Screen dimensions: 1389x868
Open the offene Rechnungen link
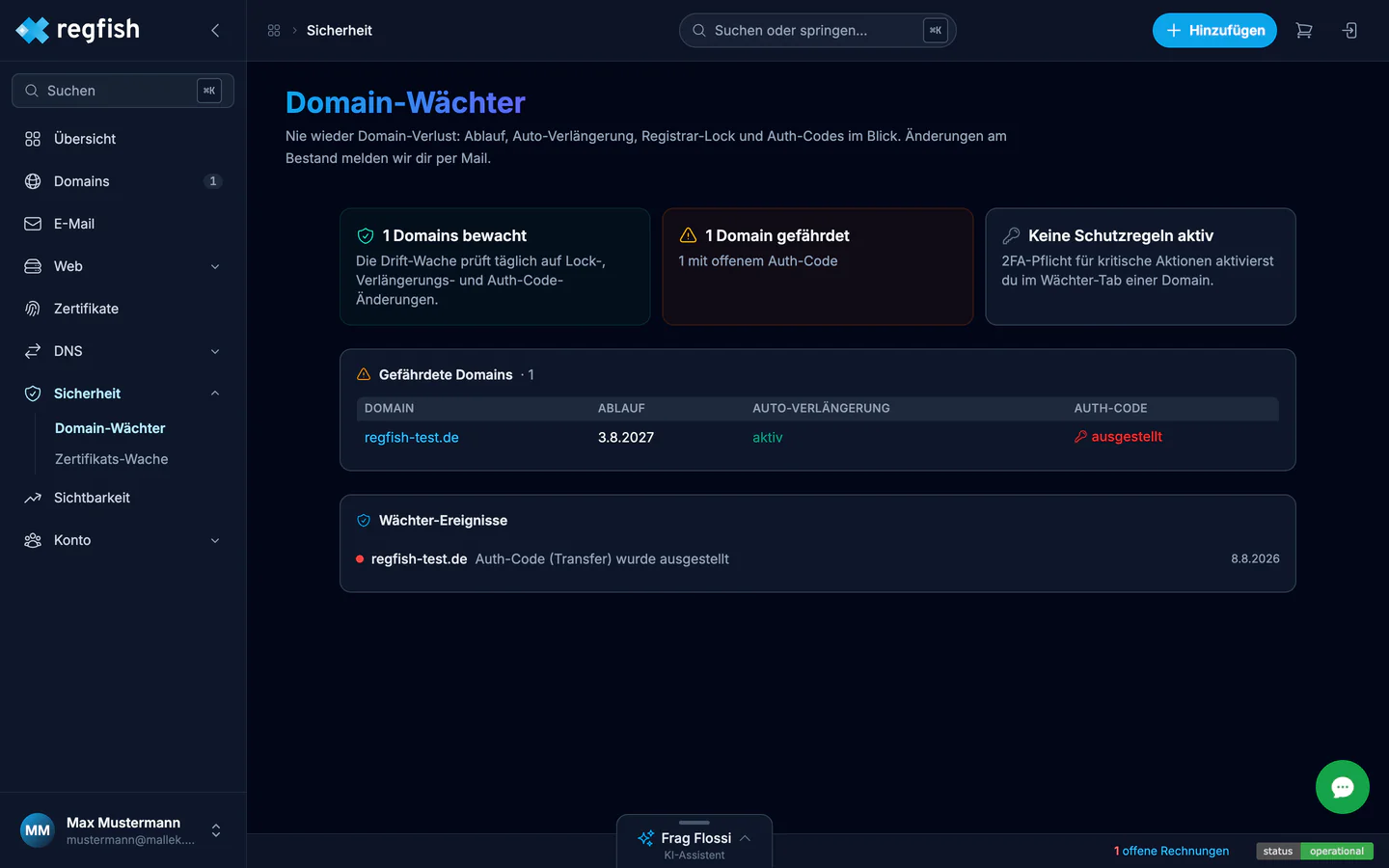click(x=1171, y=851)
